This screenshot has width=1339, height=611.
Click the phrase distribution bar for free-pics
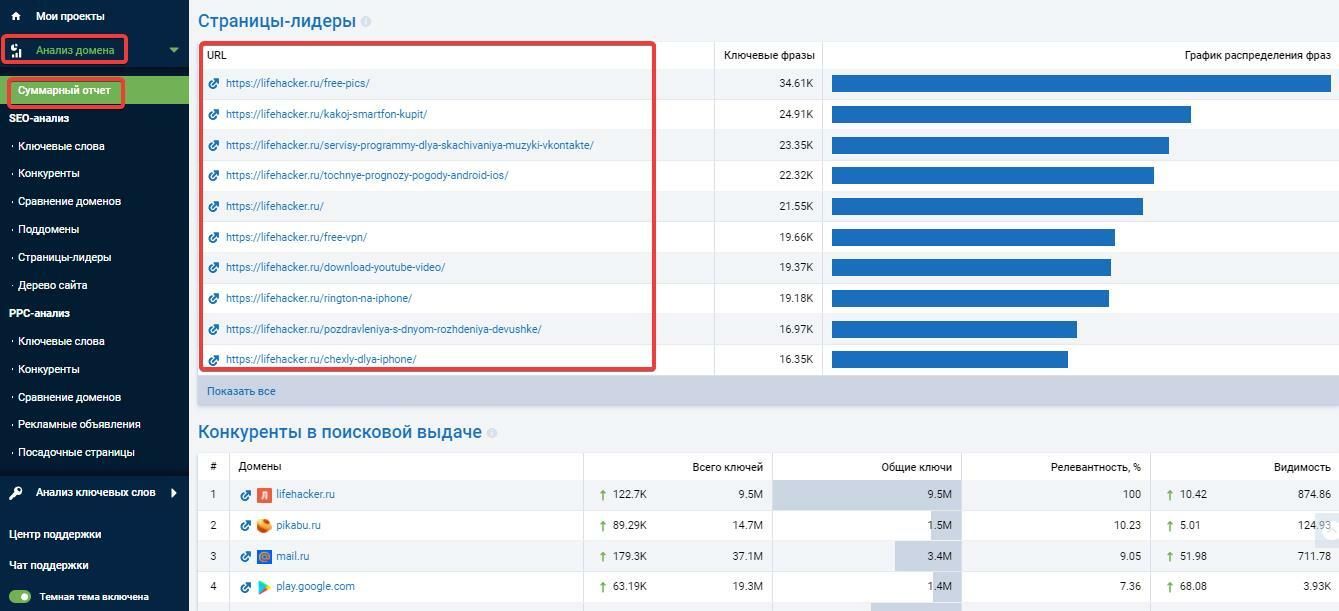point(1081,84)
